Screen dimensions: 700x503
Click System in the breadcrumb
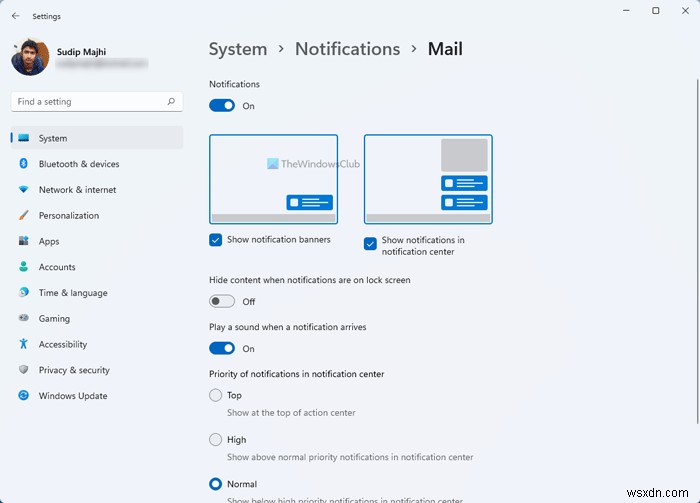[238, 49]
